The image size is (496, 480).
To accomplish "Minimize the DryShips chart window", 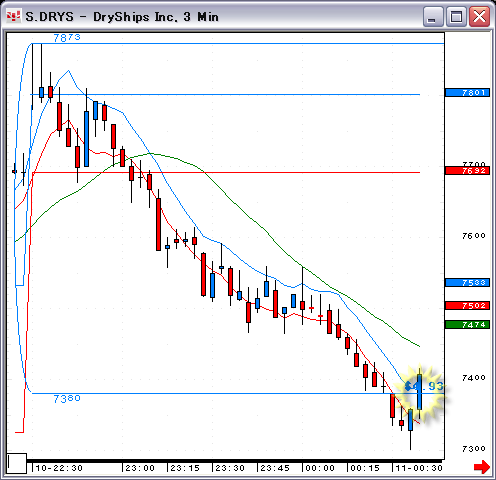I will pos(433,16).
